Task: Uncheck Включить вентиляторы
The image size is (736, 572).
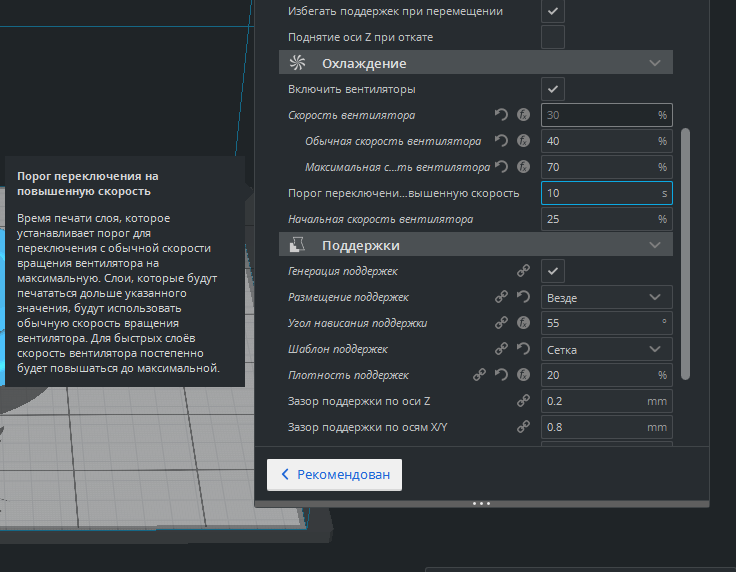Action: (552, 89)
